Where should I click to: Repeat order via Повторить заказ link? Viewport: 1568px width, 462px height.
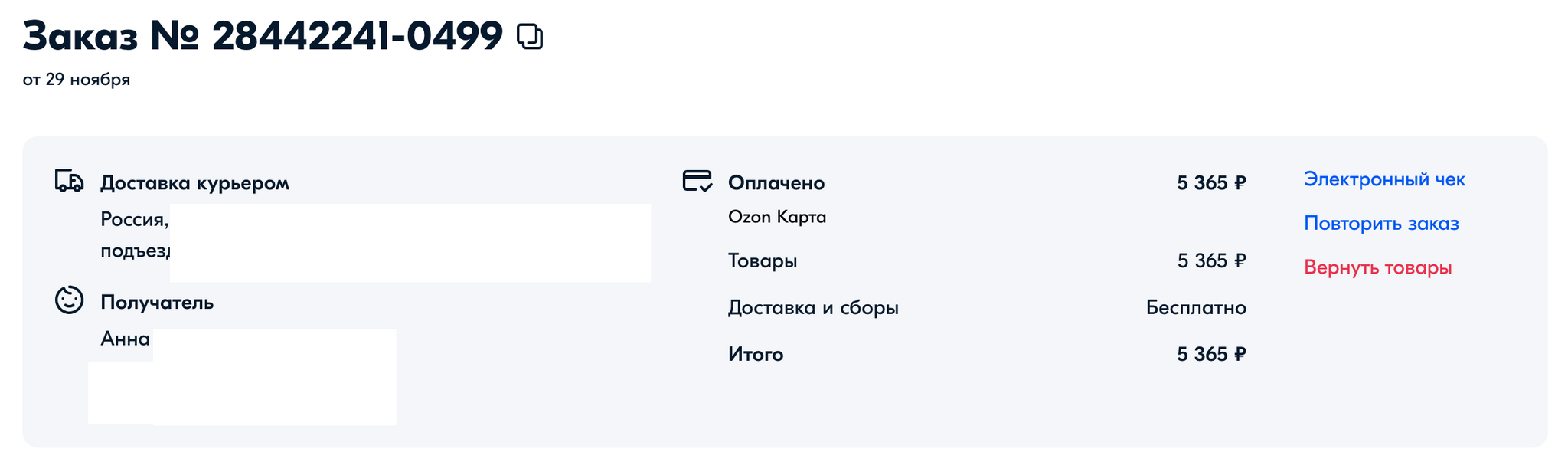click(1381, 224)
